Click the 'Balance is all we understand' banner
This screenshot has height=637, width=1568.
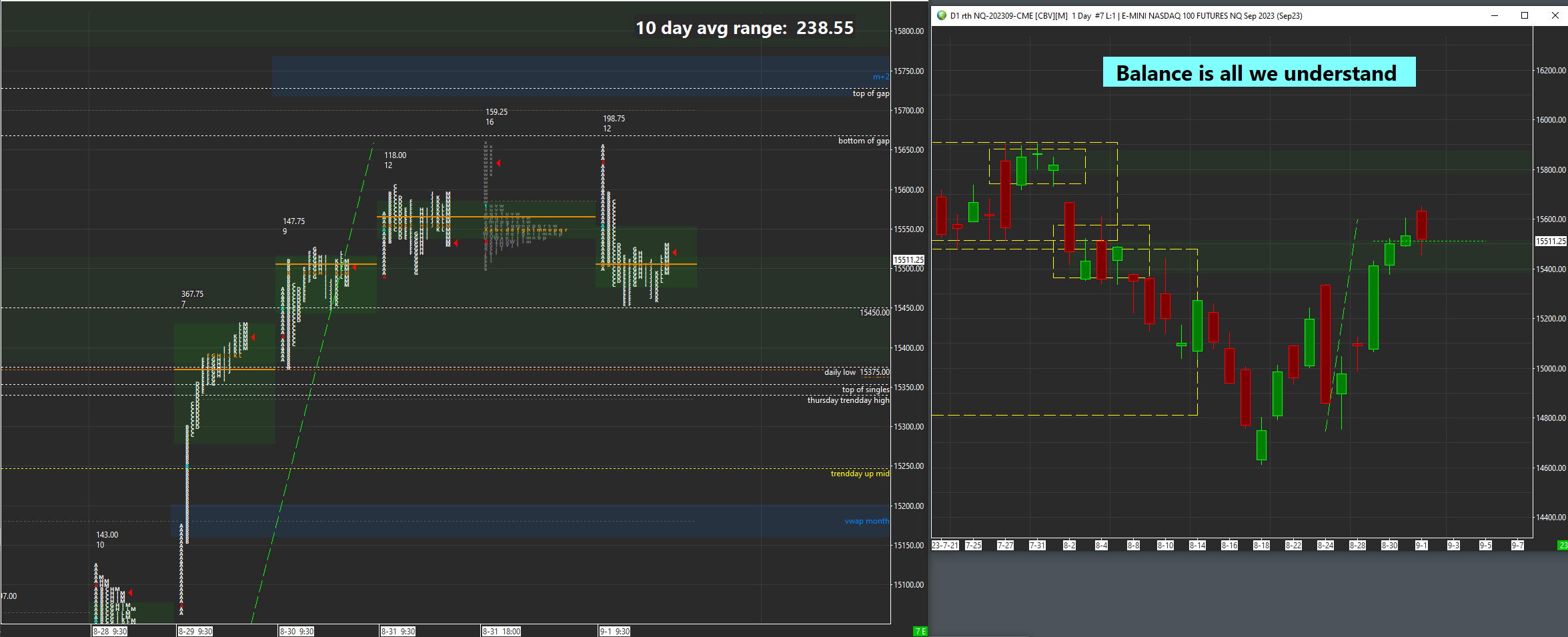coord(1259,72)
